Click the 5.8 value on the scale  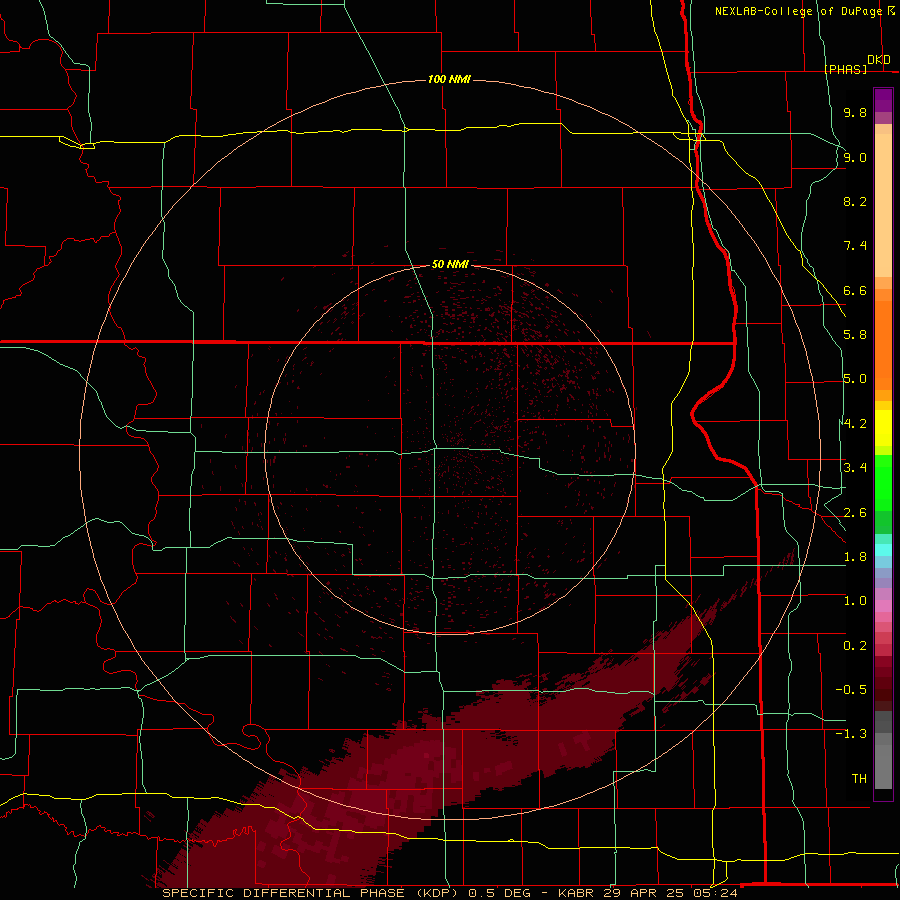tap(855, 335)
